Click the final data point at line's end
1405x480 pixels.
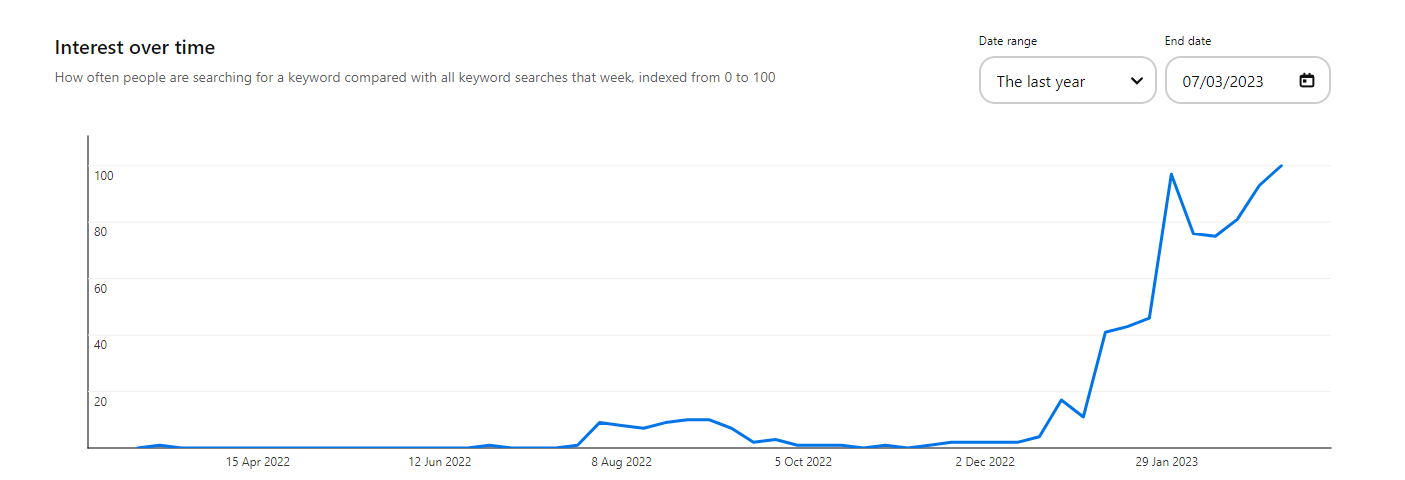[x=1282, y=166]
